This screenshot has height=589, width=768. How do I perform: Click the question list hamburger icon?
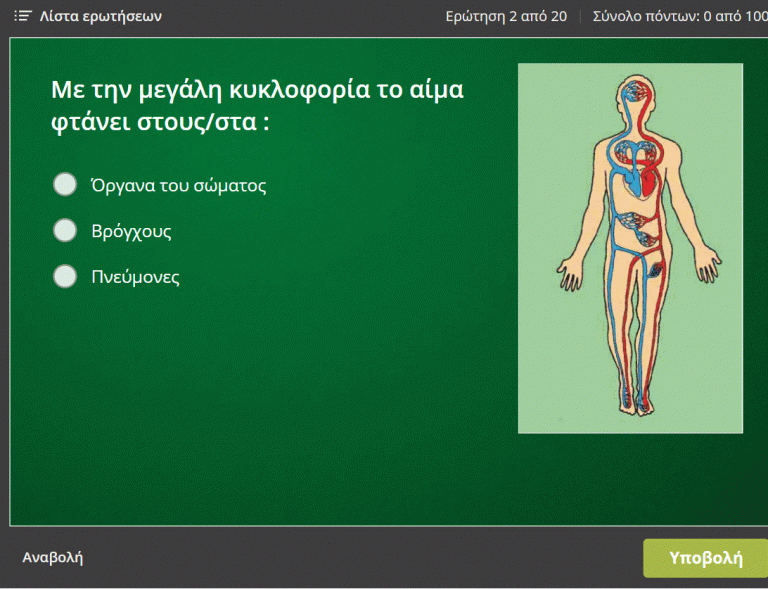click(23, 16)
